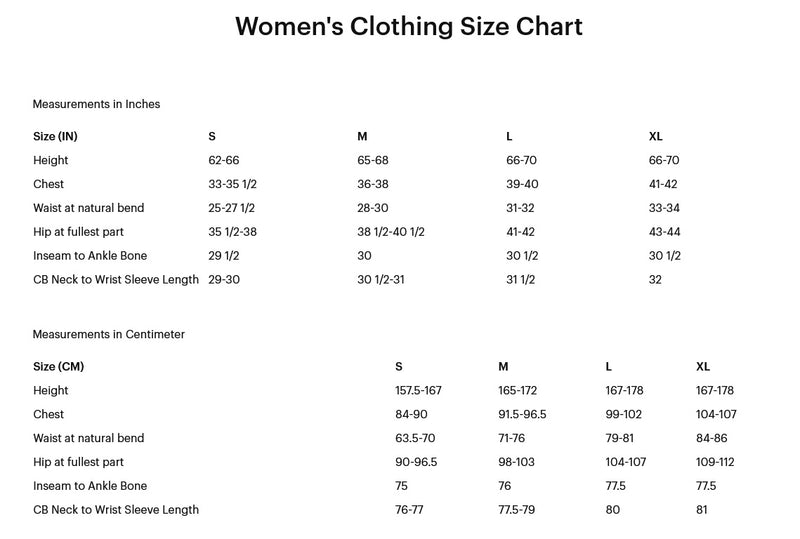Viewport: 800px width, 539px height.
Task: Click the 62-66 height value for size S
Action: point(223,160)
